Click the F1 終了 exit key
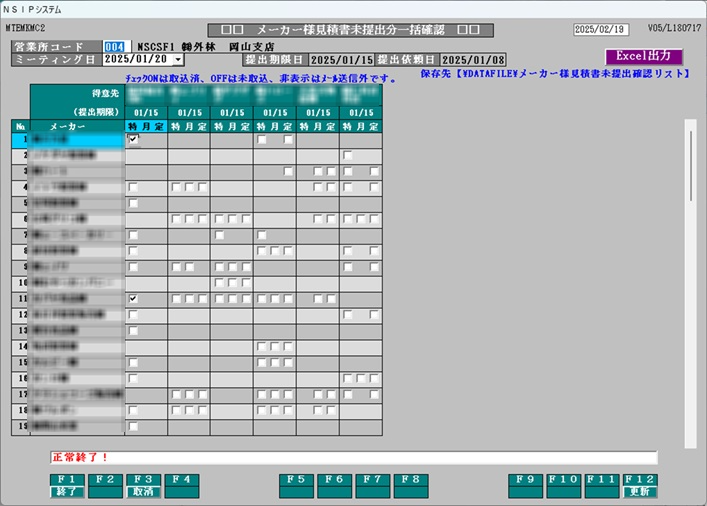The image size is (707, 506). (x=66, y=485)
